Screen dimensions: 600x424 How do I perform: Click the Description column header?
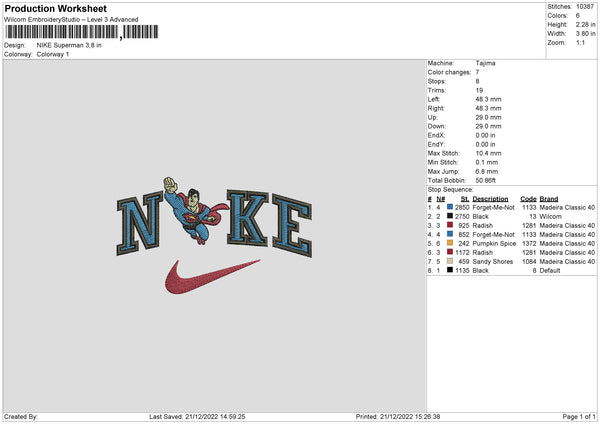(x=490, y=199)
